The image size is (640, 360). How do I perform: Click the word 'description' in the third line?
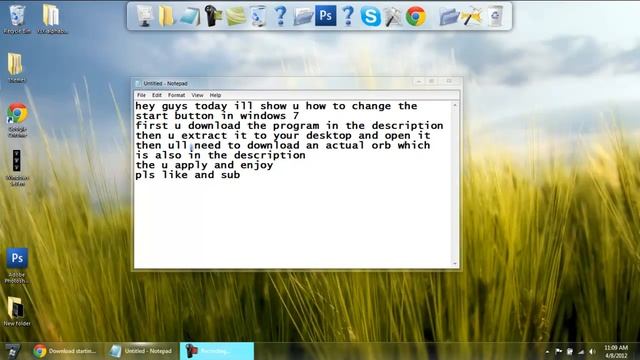[x=407, y=126]
